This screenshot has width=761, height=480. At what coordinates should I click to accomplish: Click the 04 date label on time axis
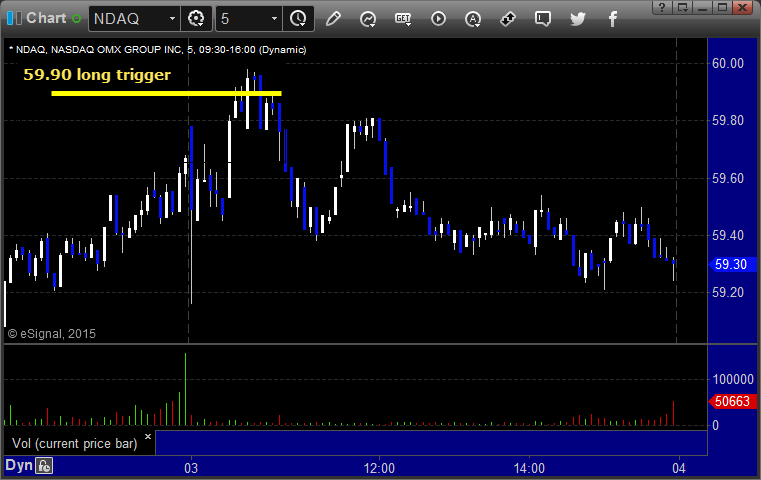tap(678, 468)
